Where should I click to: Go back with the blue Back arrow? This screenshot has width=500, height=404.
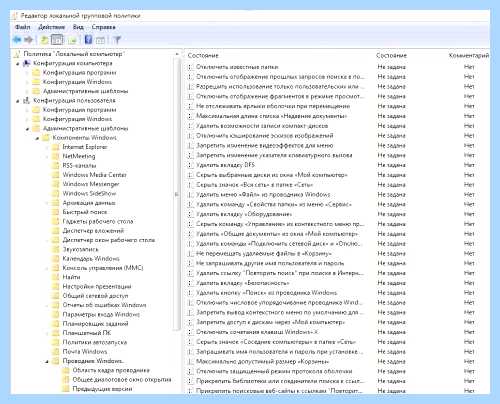pyautogui.click(x=17, y=40)
